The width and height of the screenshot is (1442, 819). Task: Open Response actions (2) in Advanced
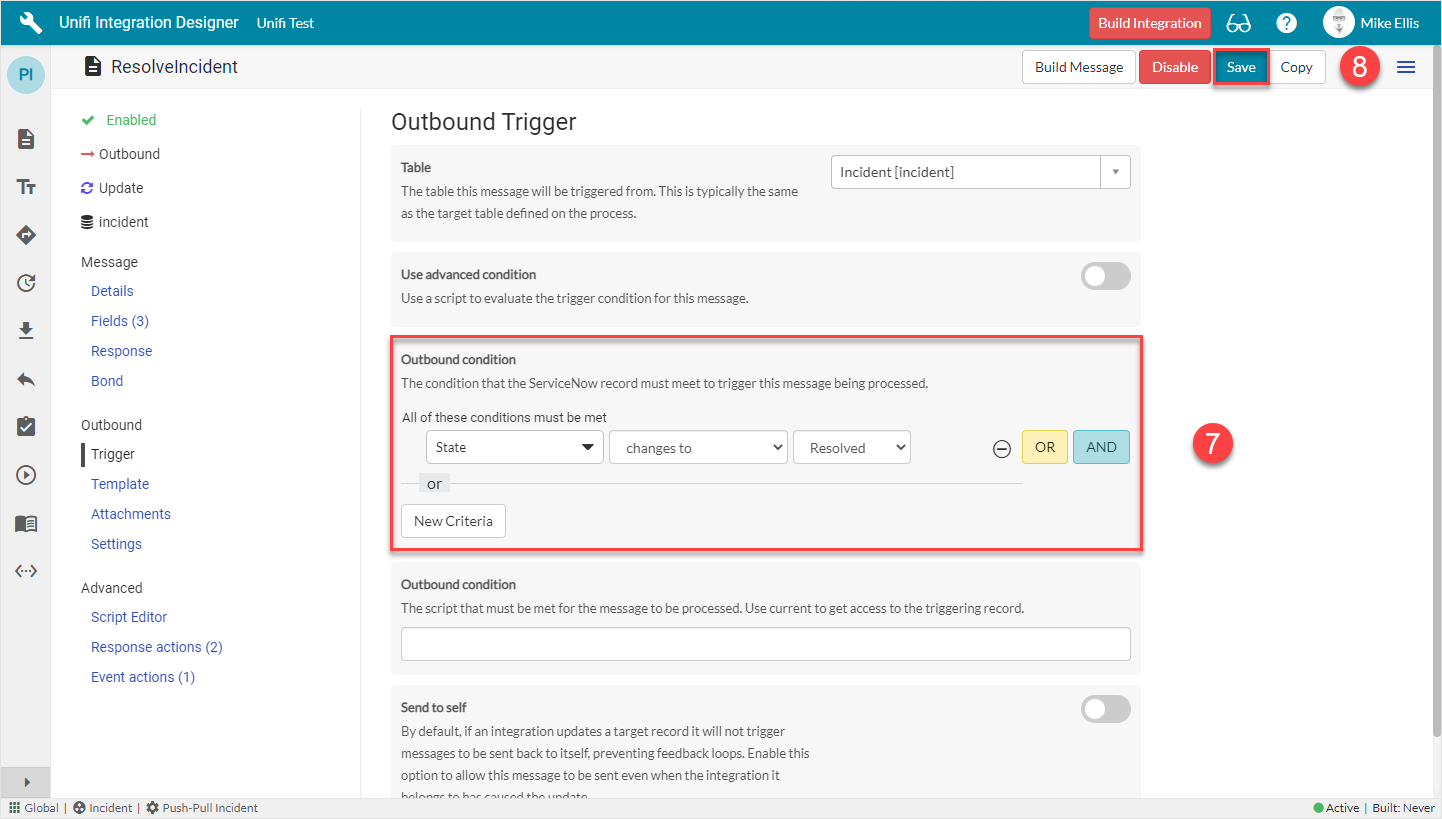[x=156, y=647]
